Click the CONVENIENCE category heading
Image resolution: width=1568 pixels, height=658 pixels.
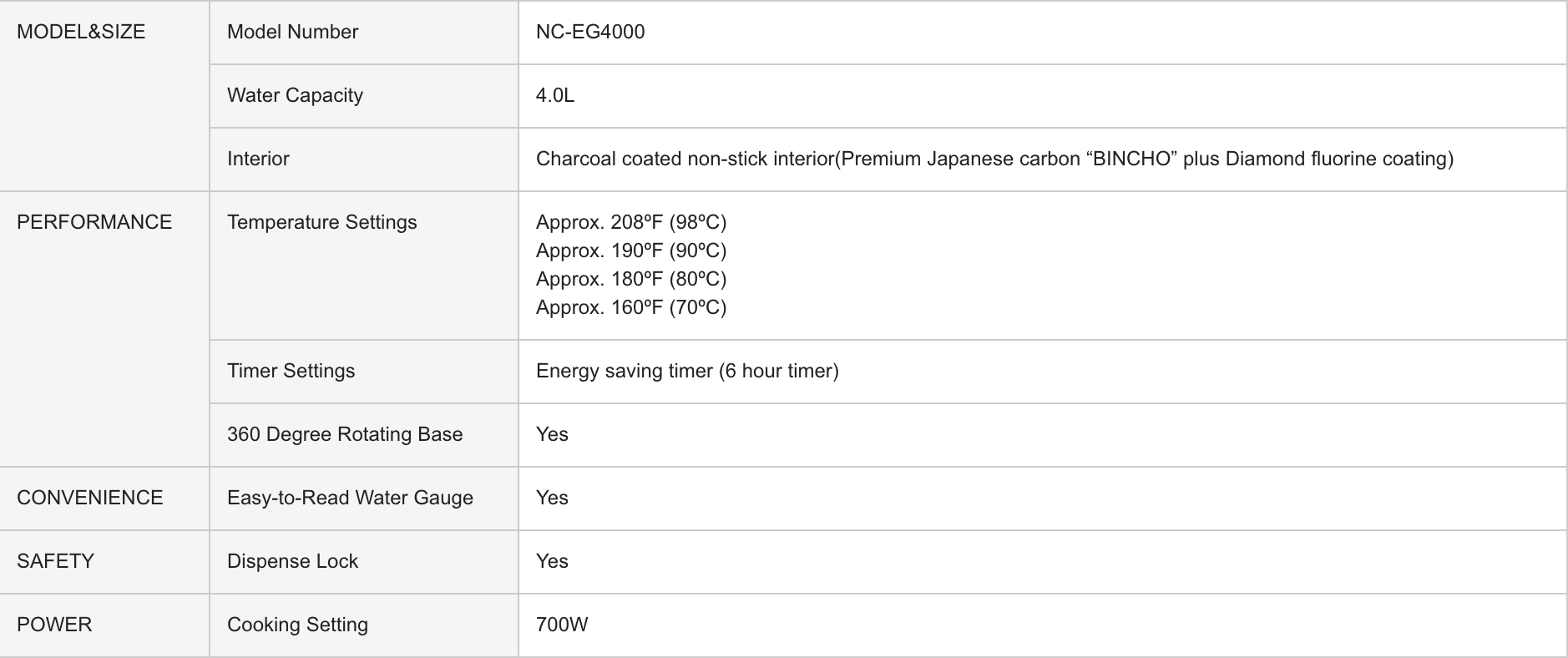click(x=90, y=498)
